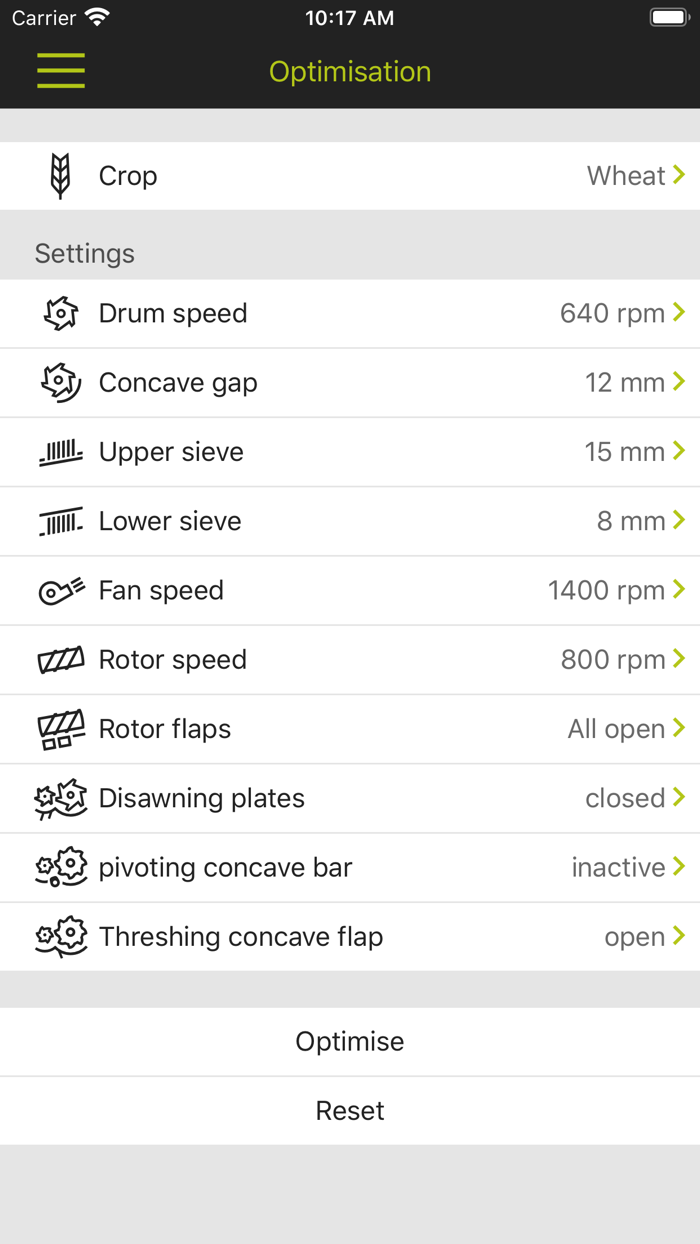Tap the upper sieve icon
The height and width of the screenshot is (1244, 700).
point(61,452)
